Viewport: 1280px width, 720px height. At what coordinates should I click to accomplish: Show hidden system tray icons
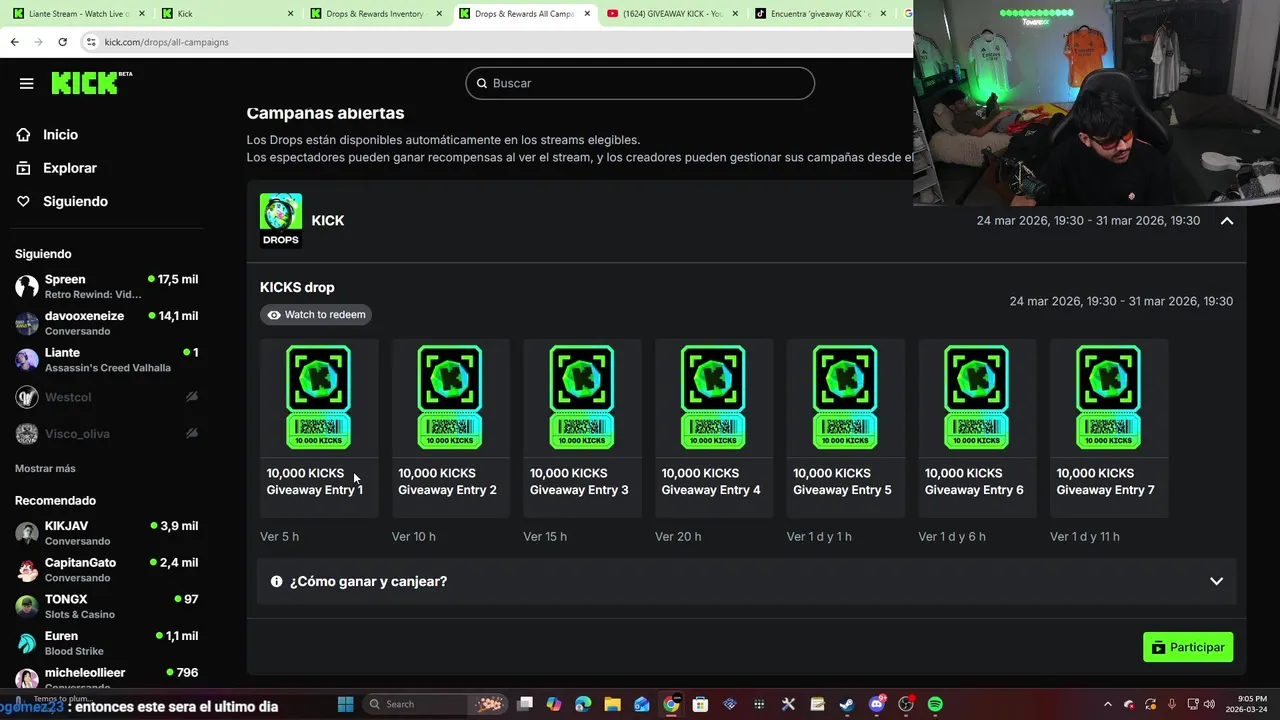(x=1107, y=704)
